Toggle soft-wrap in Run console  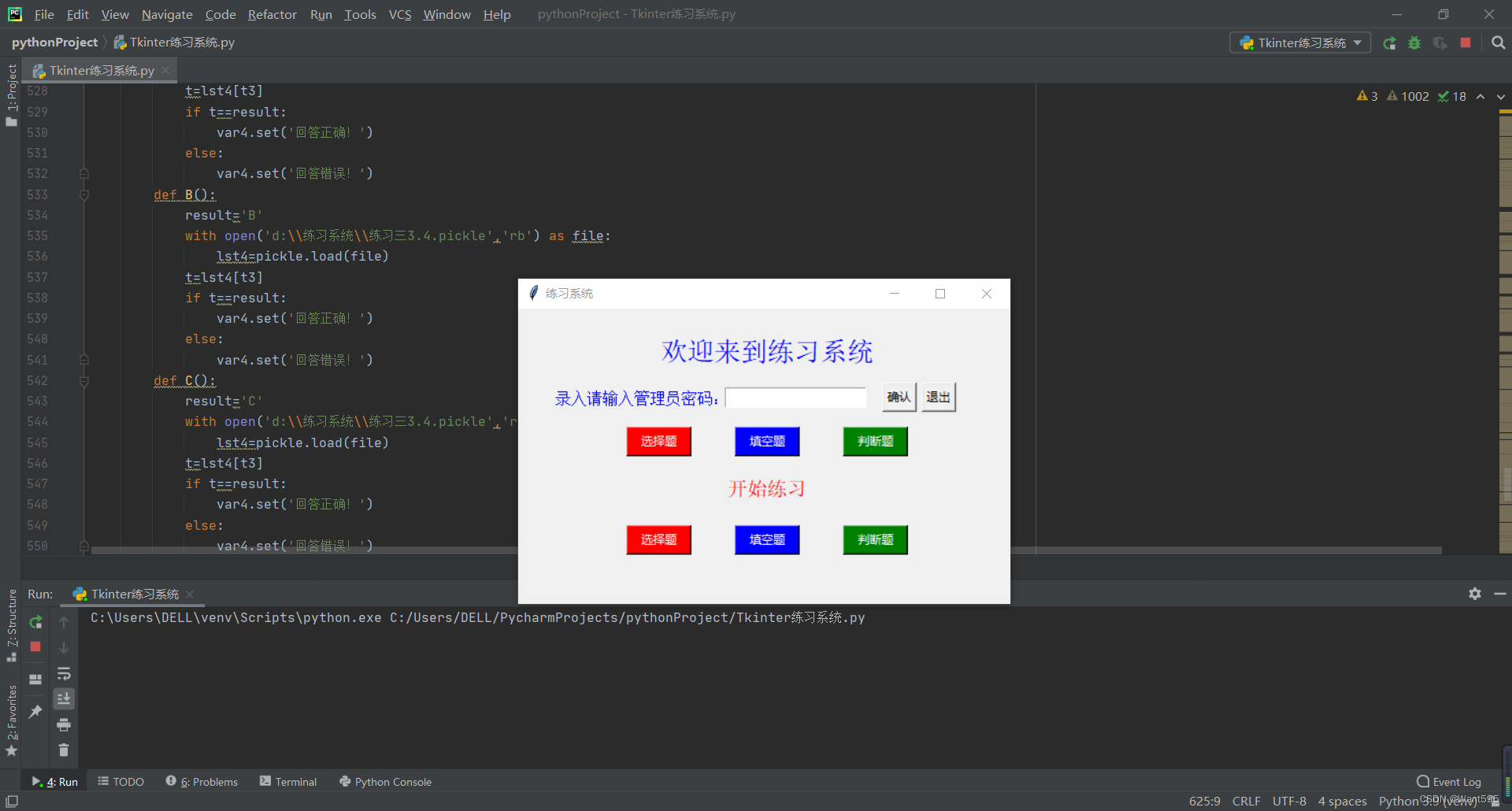click(64, 673)
